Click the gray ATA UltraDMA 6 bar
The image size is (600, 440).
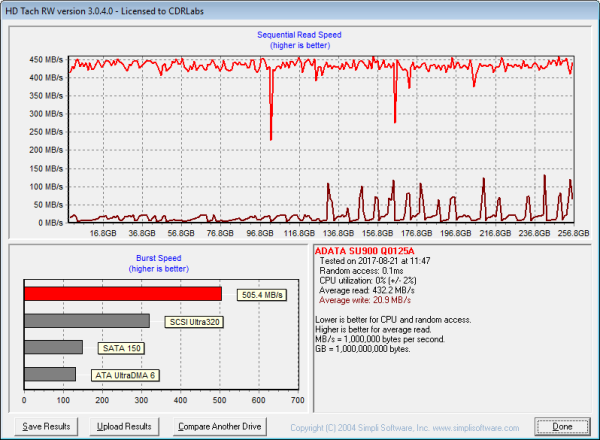click(x=50, y=374)
